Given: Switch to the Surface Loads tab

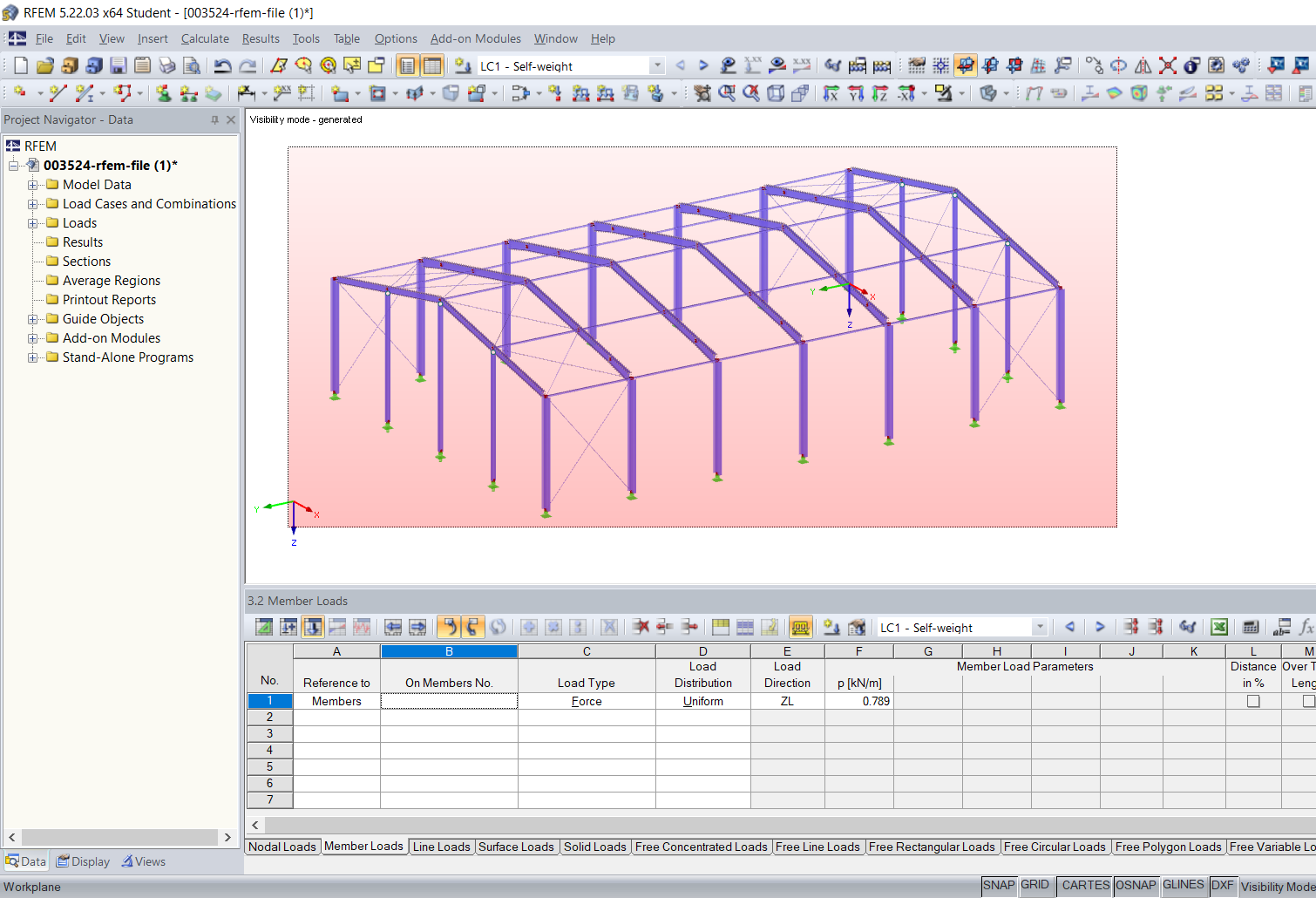Looking at the screenshot, I should coord(516,847).
